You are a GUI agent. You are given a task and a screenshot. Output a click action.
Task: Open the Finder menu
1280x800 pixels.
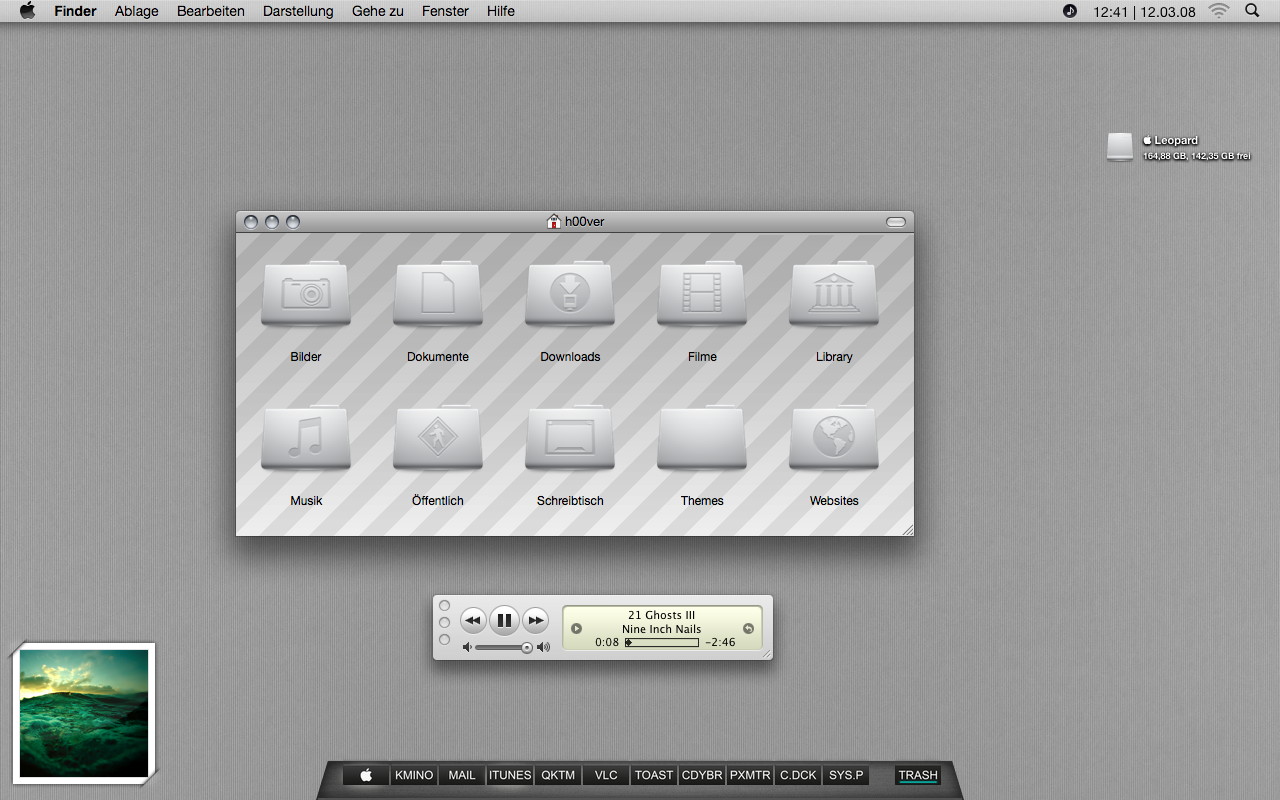(x=76, y=11)
